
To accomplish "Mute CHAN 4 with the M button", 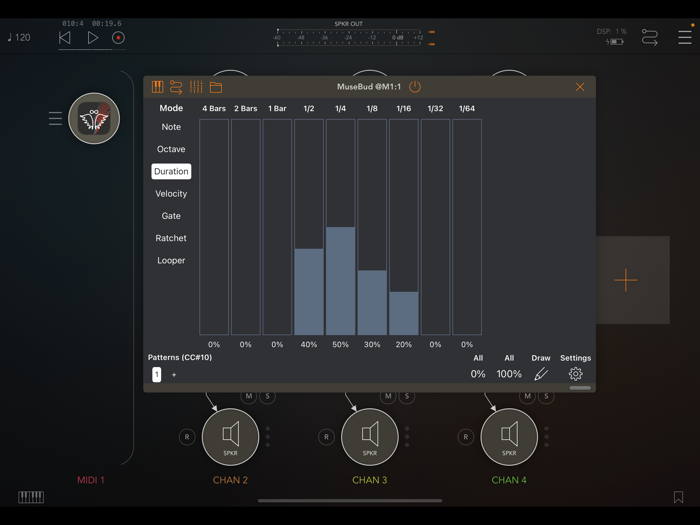I will 527,396.
